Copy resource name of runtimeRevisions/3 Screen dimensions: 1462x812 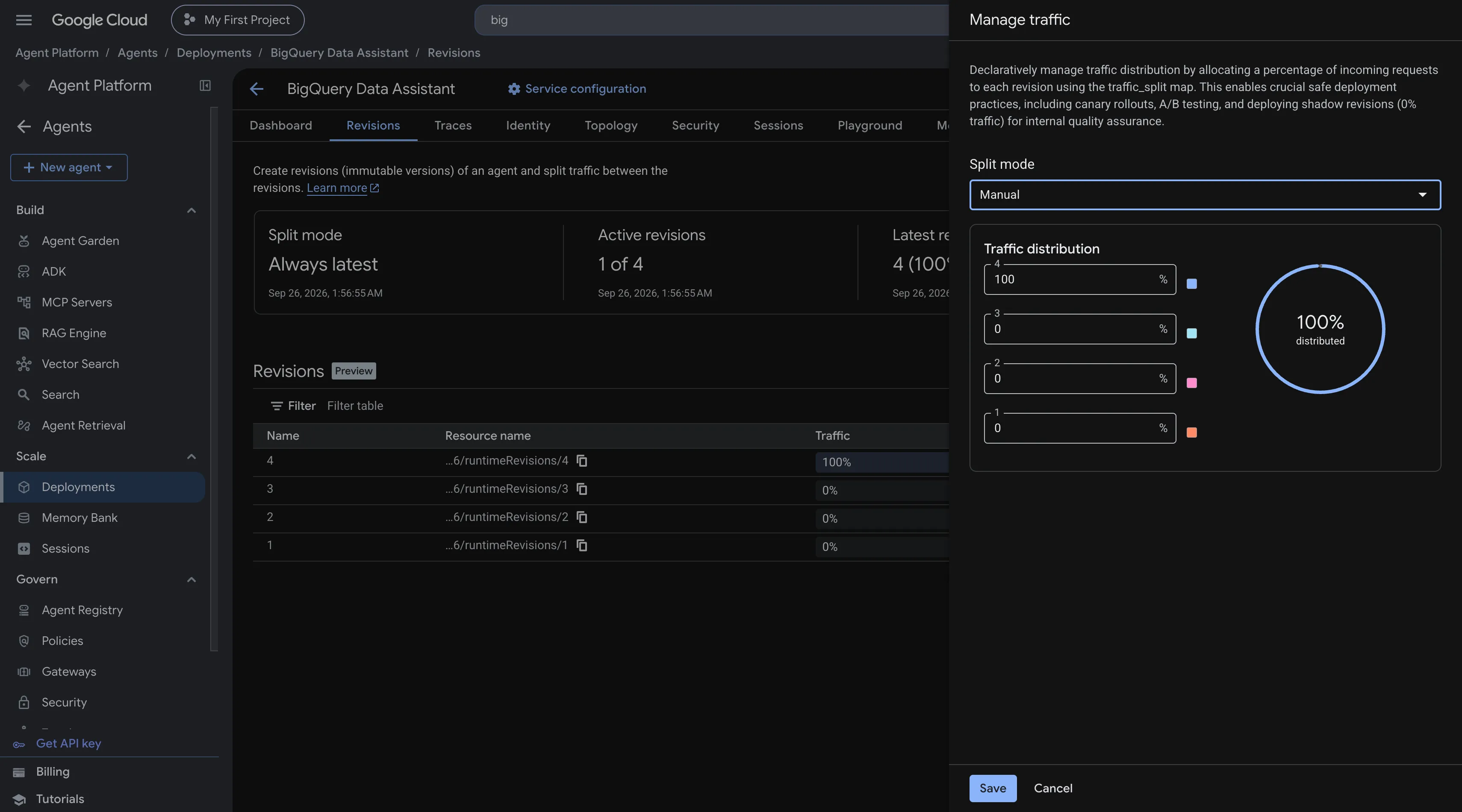[582, 489]
